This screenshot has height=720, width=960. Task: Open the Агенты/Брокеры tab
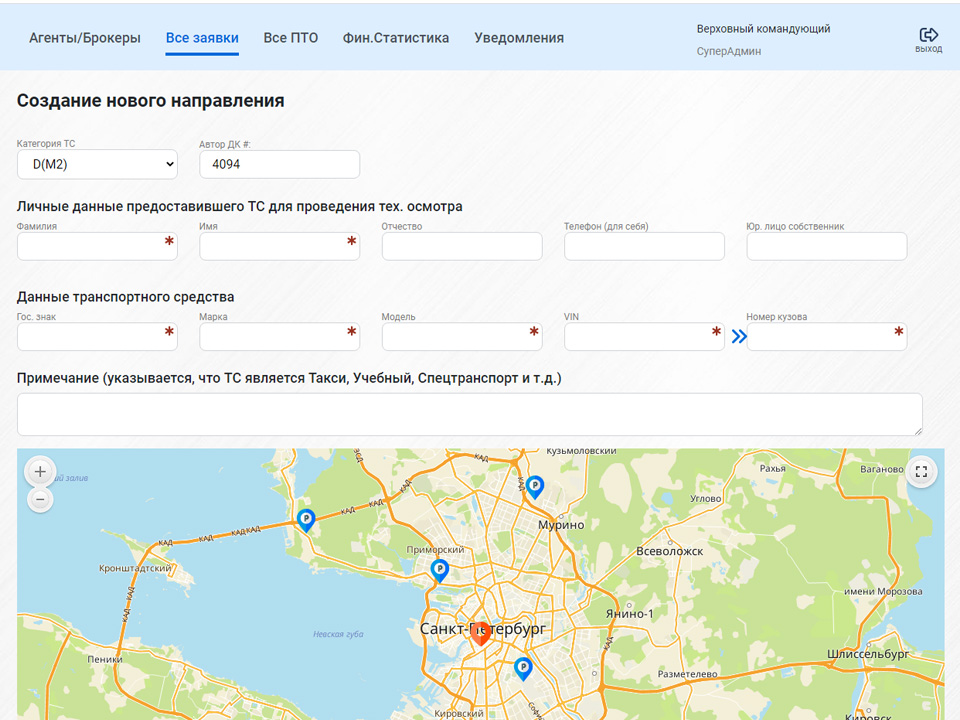84,38
